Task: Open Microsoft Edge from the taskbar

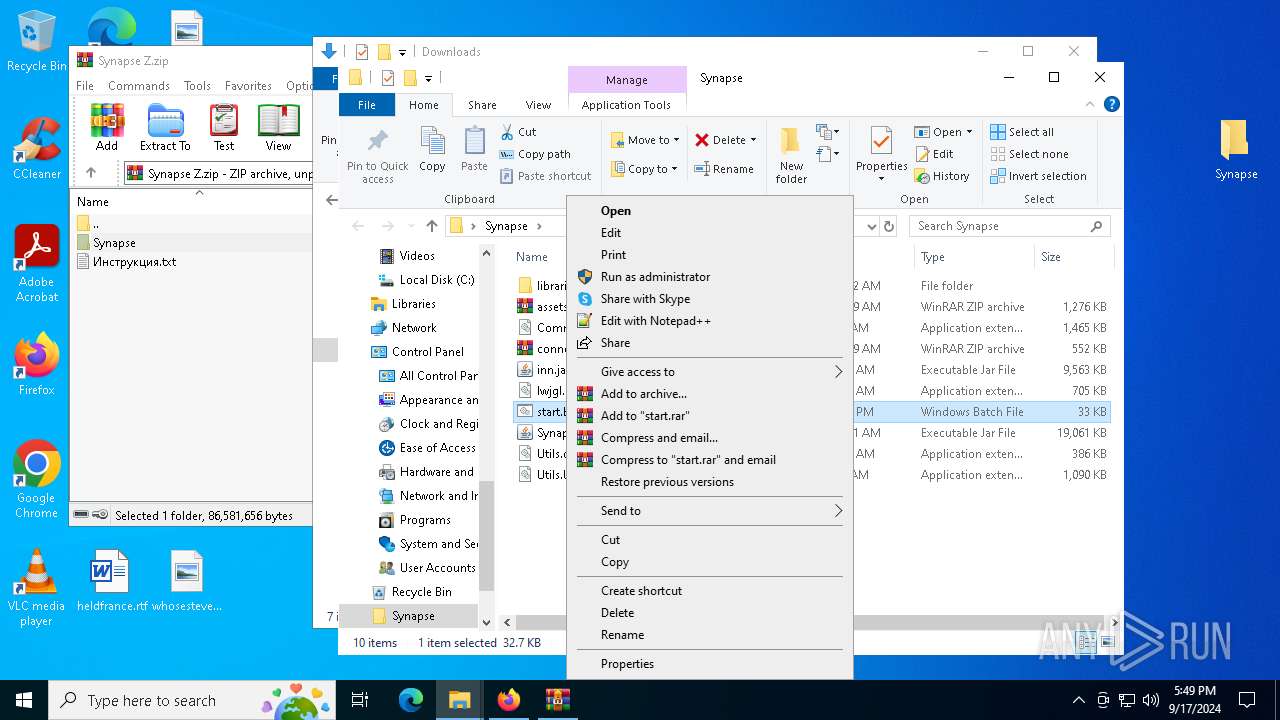Action: pyautogui.click(x=411, y=700)
